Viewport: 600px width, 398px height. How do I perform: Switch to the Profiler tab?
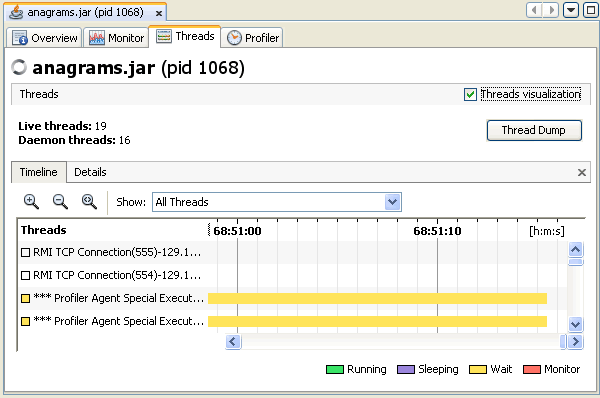point(252,38)
